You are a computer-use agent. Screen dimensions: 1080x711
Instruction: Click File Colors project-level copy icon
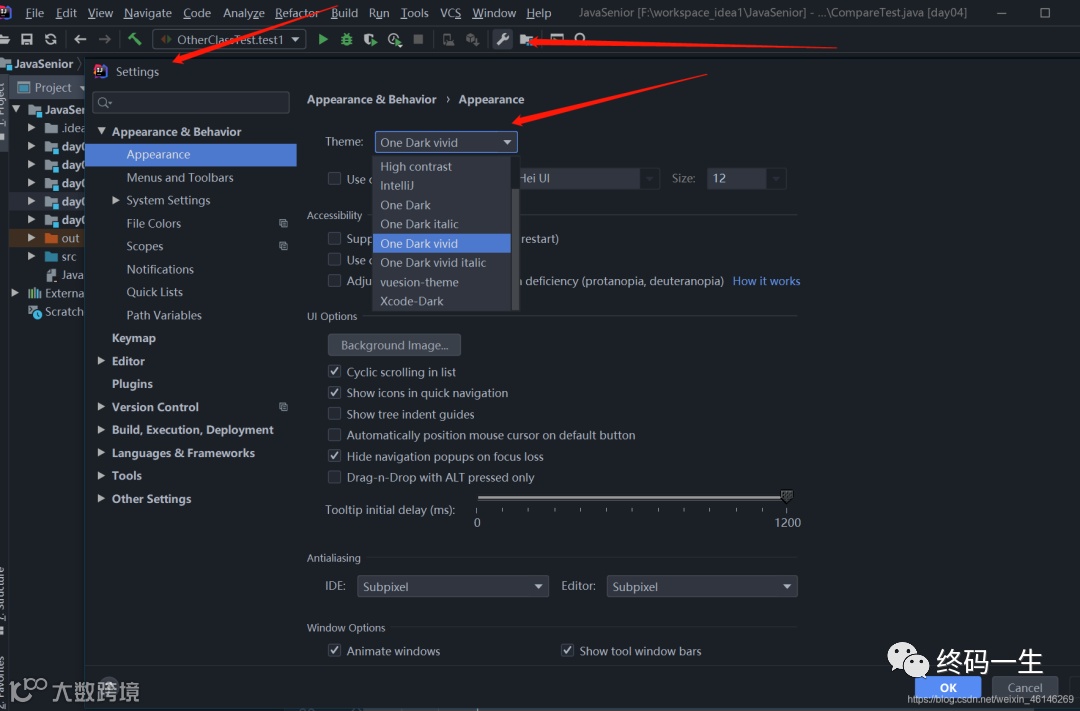(x=283, y=223)
